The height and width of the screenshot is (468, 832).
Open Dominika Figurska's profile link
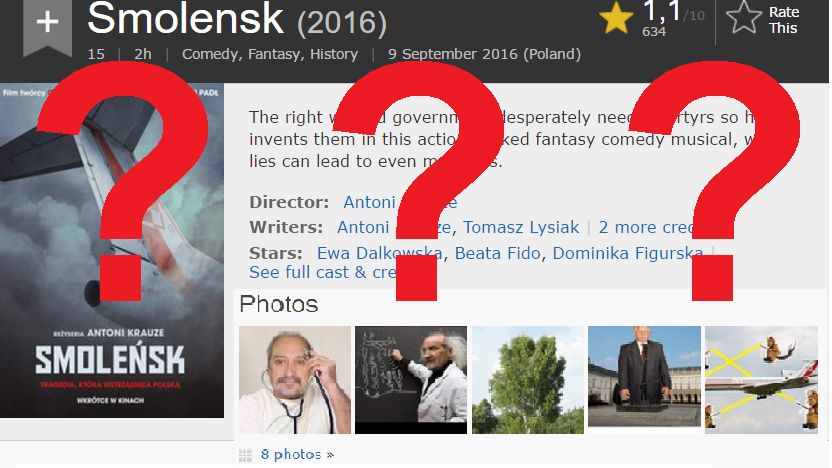[x=628, y=253]
